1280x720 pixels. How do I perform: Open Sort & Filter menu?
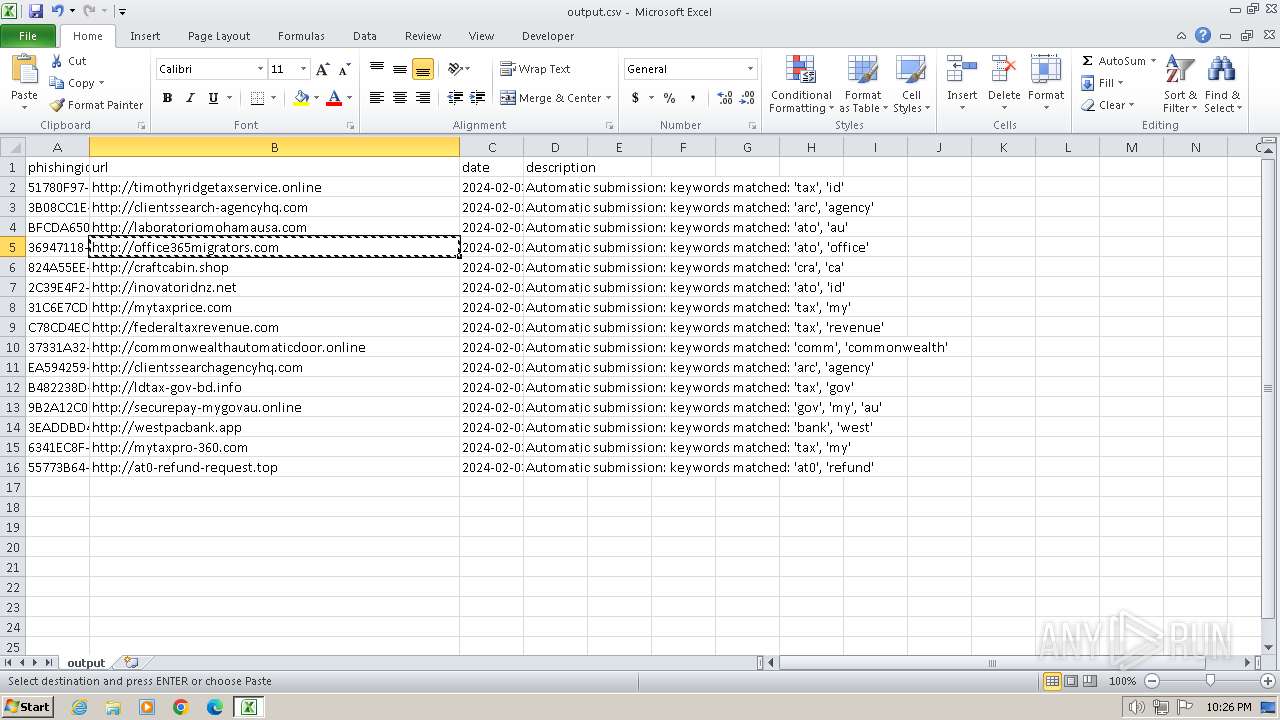click(x=1180, y=84)
